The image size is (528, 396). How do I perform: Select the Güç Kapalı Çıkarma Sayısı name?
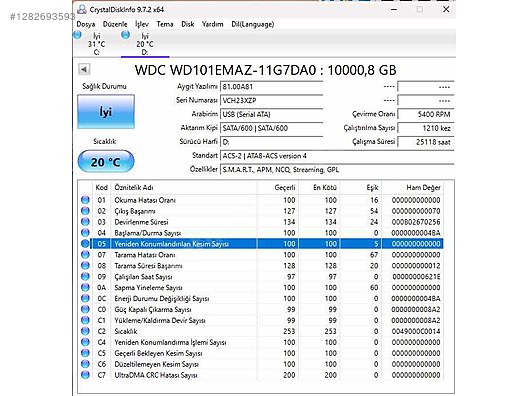point(153,309)
